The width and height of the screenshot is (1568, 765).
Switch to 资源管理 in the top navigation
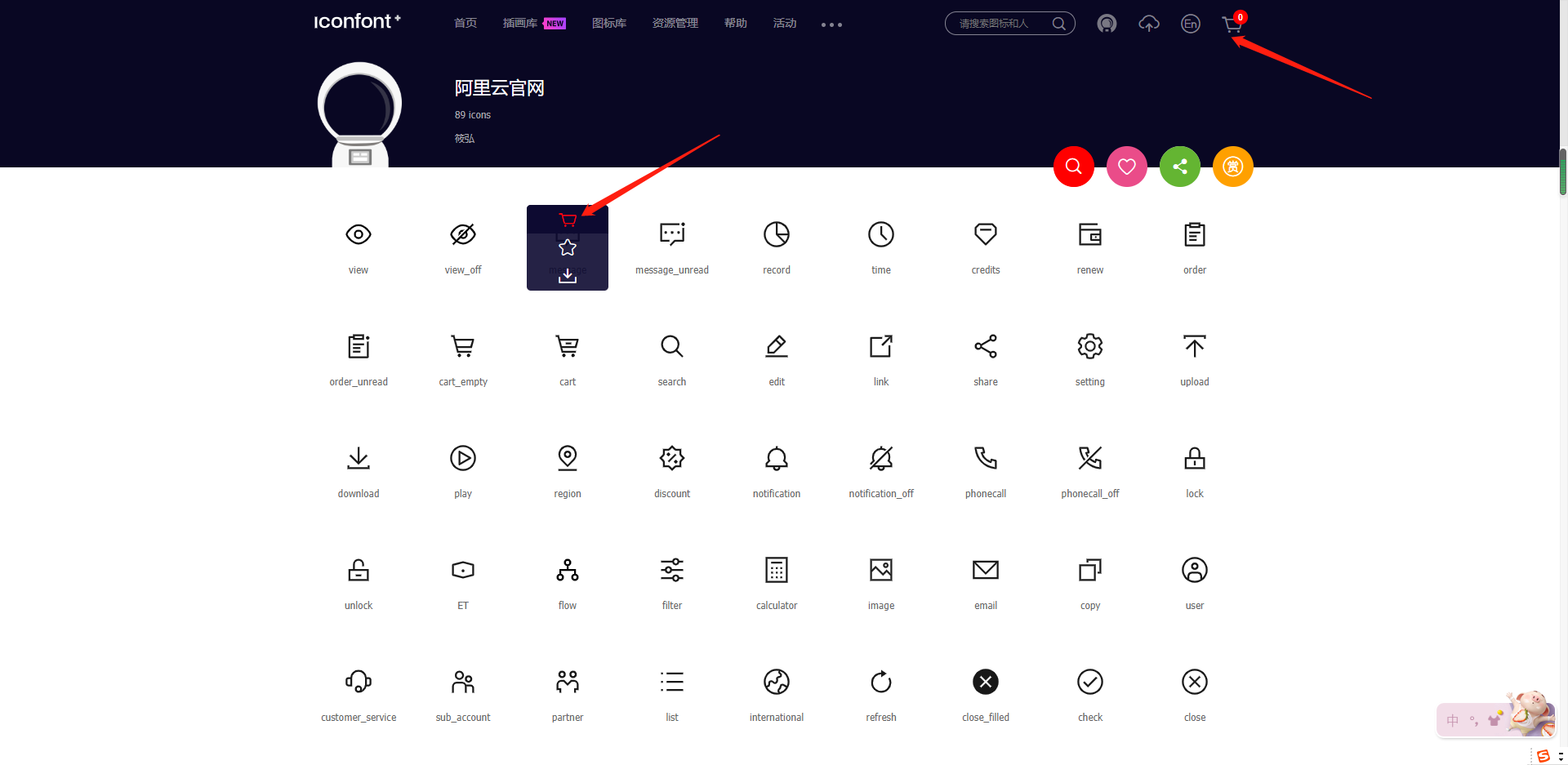point(675,24)
